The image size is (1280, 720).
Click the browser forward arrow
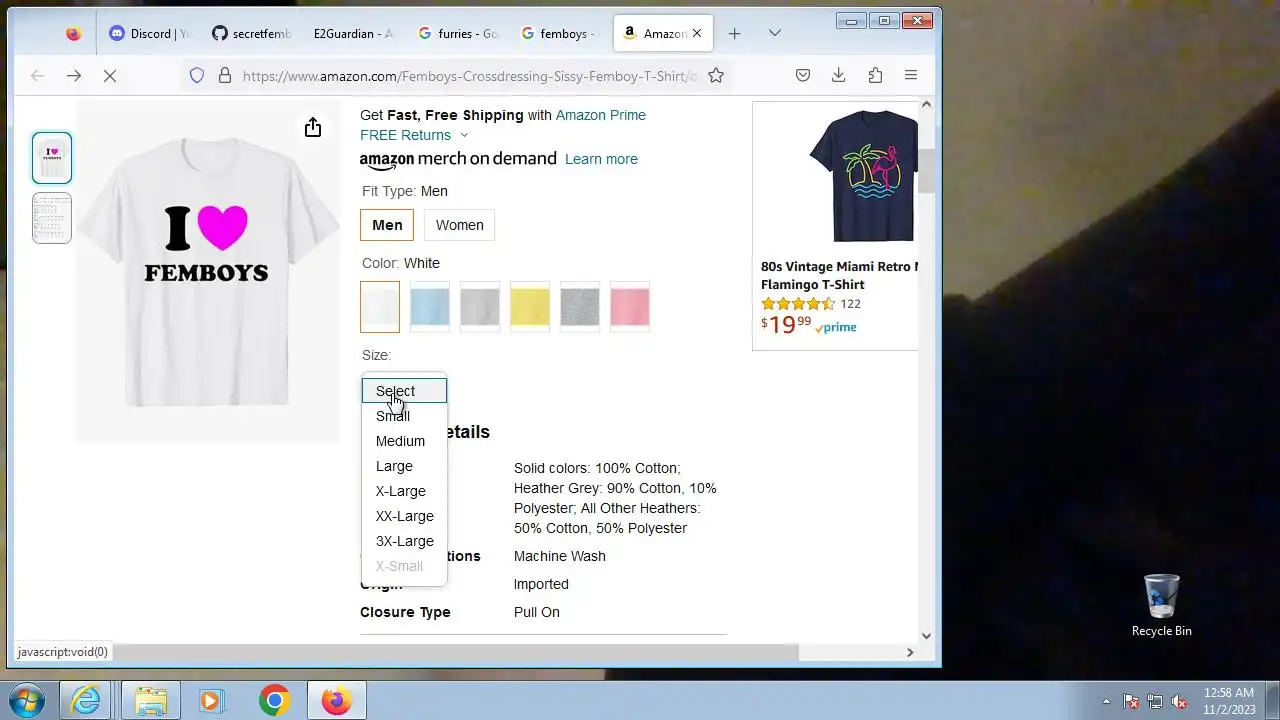[x=74, y=75]
